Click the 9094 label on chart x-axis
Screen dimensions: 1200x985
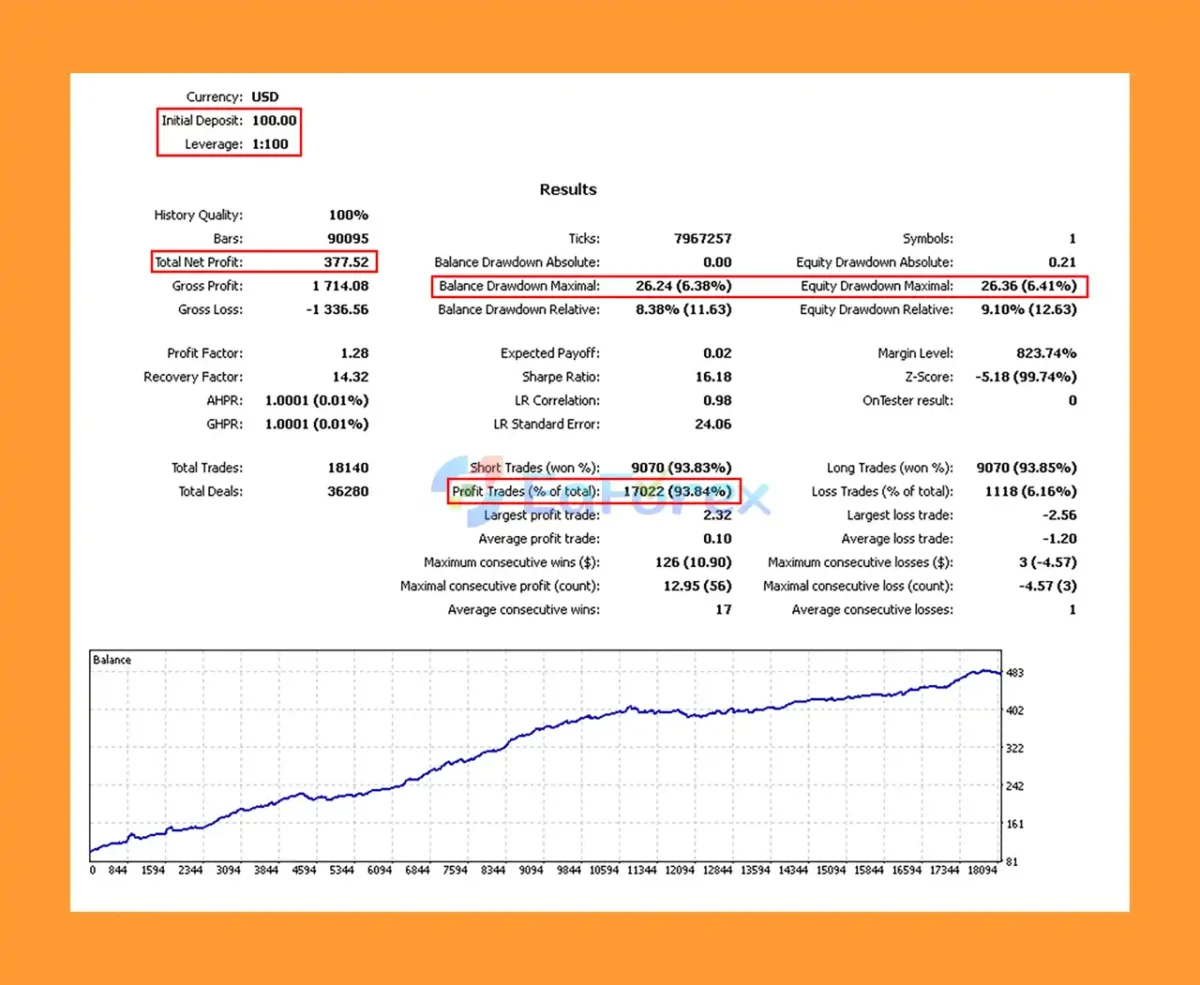(x=533, y=870)
